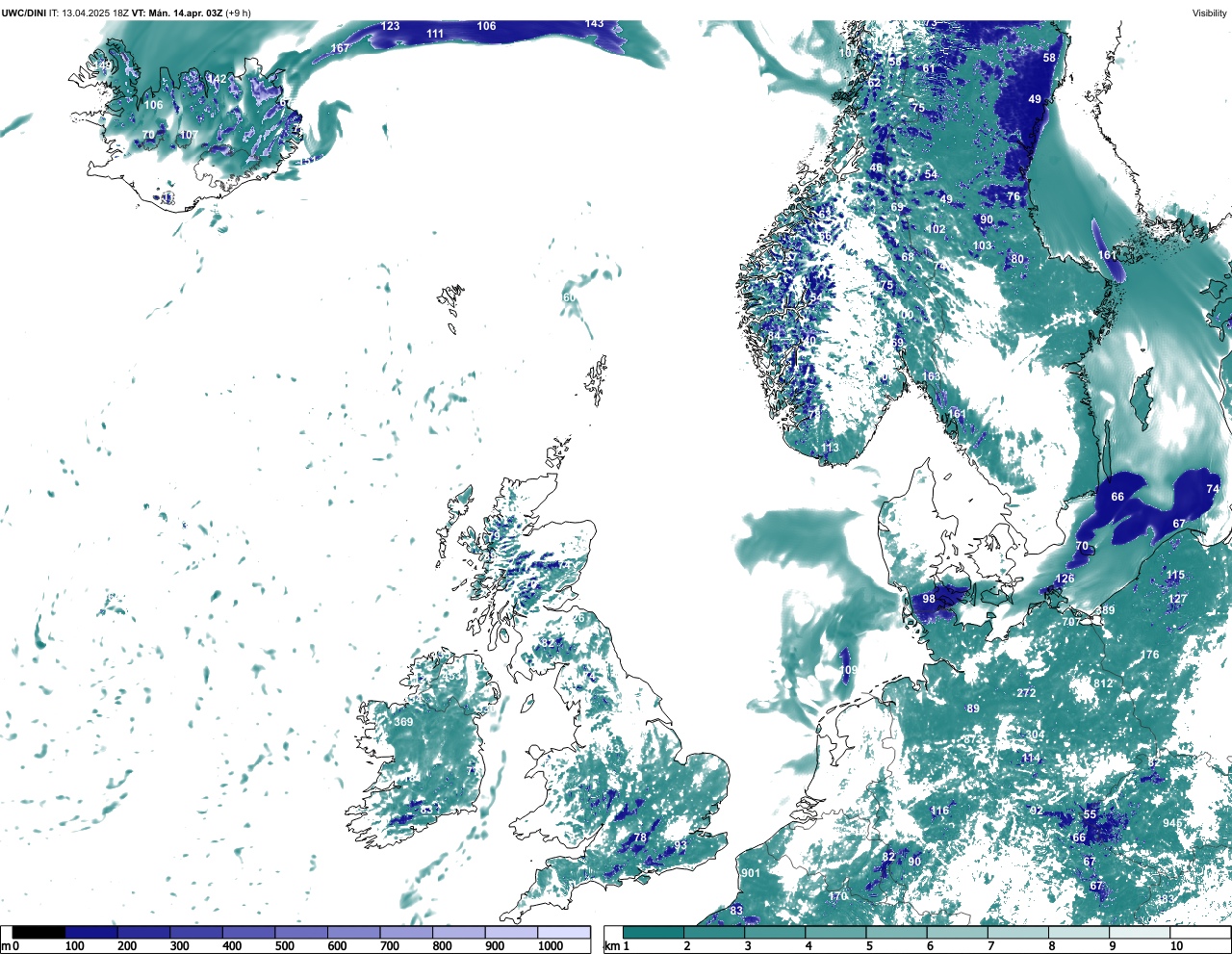
Task: Select the 4–5 km teal legend segment
Action: (836, 932)
